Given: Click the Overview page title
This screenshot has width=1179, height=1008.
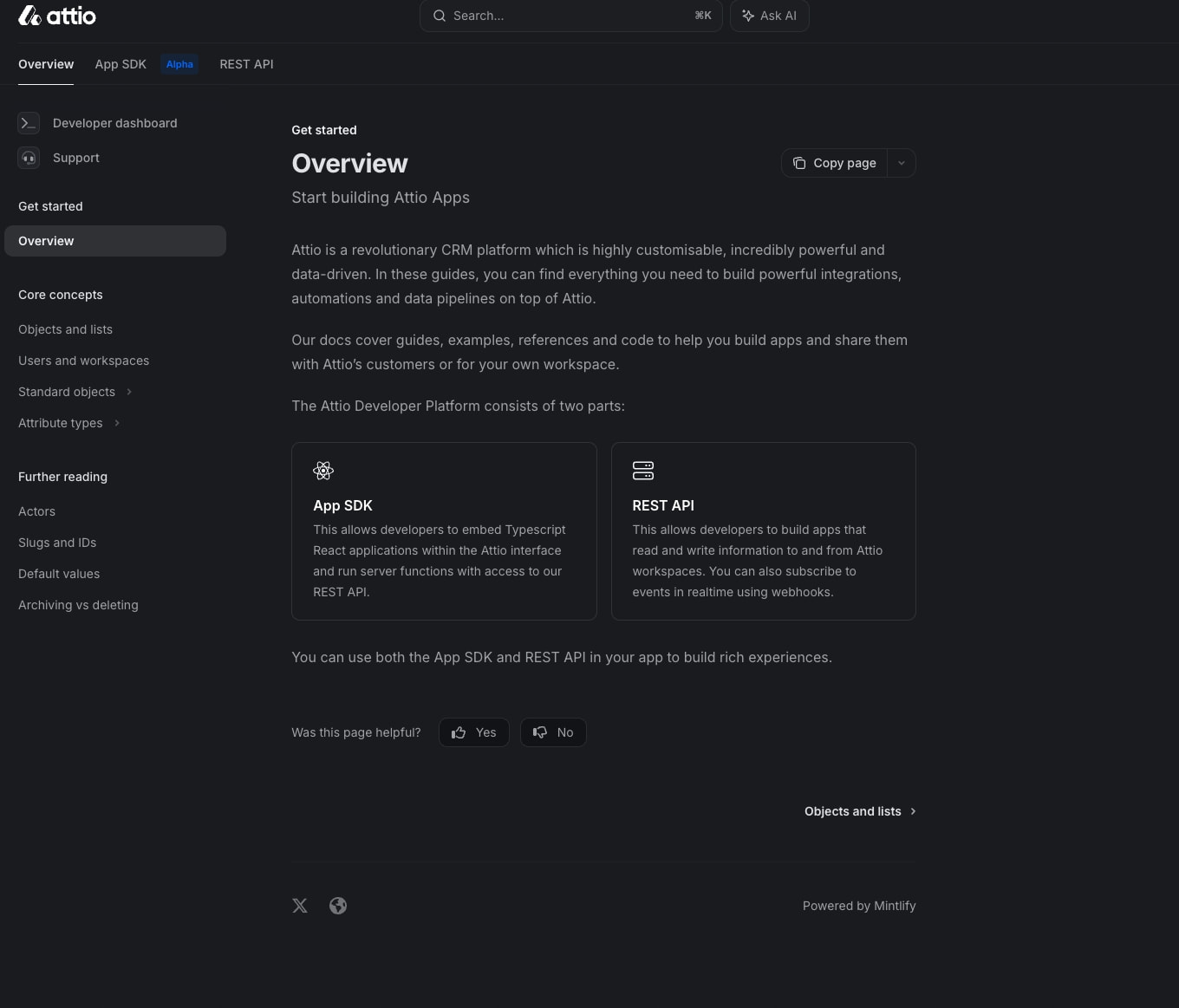Looking at the screenshot, I should (x=349, y=163).
